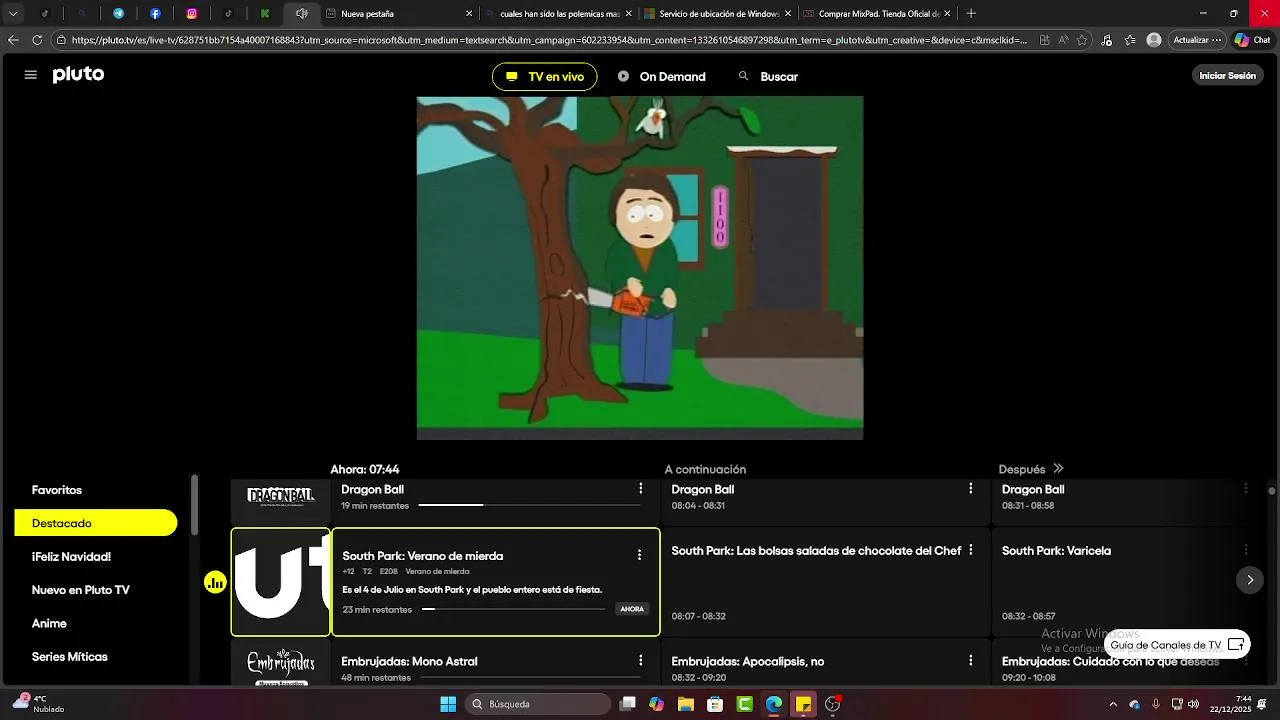This screenshot has height=720, width=1280.
Task: Click the browser back arrow
Action: pyautogui.click(x=13, y=40)
